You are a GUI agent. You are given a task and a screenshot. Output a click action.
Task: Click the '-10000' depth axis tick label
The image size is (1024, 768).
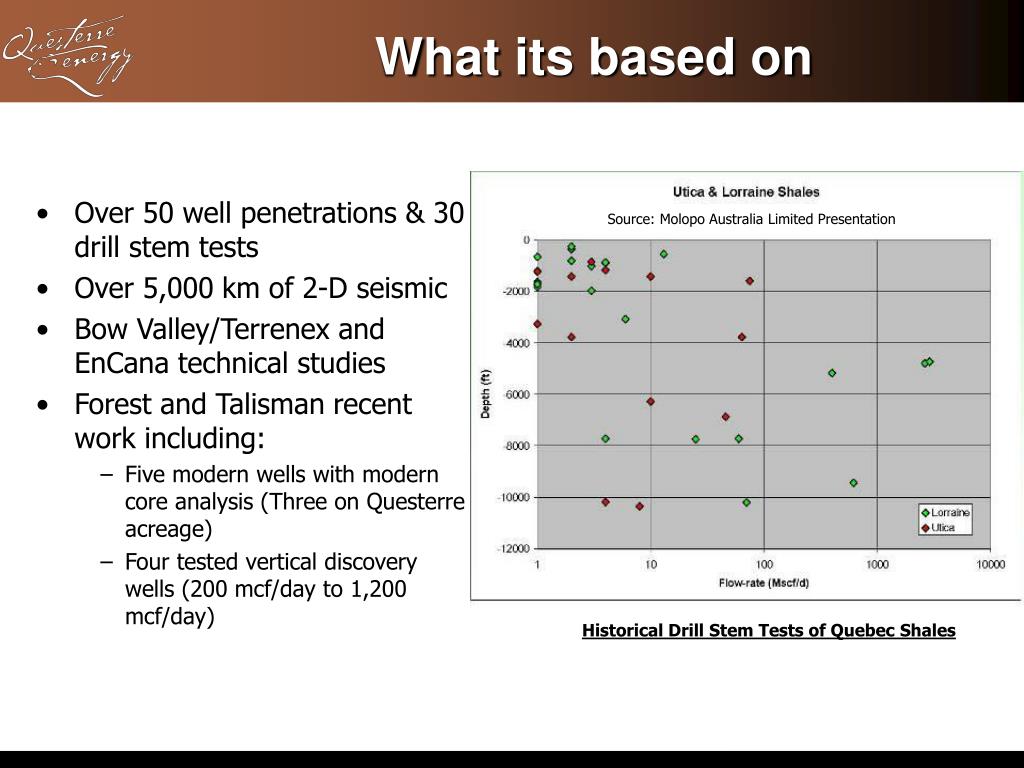click(513, 497)
